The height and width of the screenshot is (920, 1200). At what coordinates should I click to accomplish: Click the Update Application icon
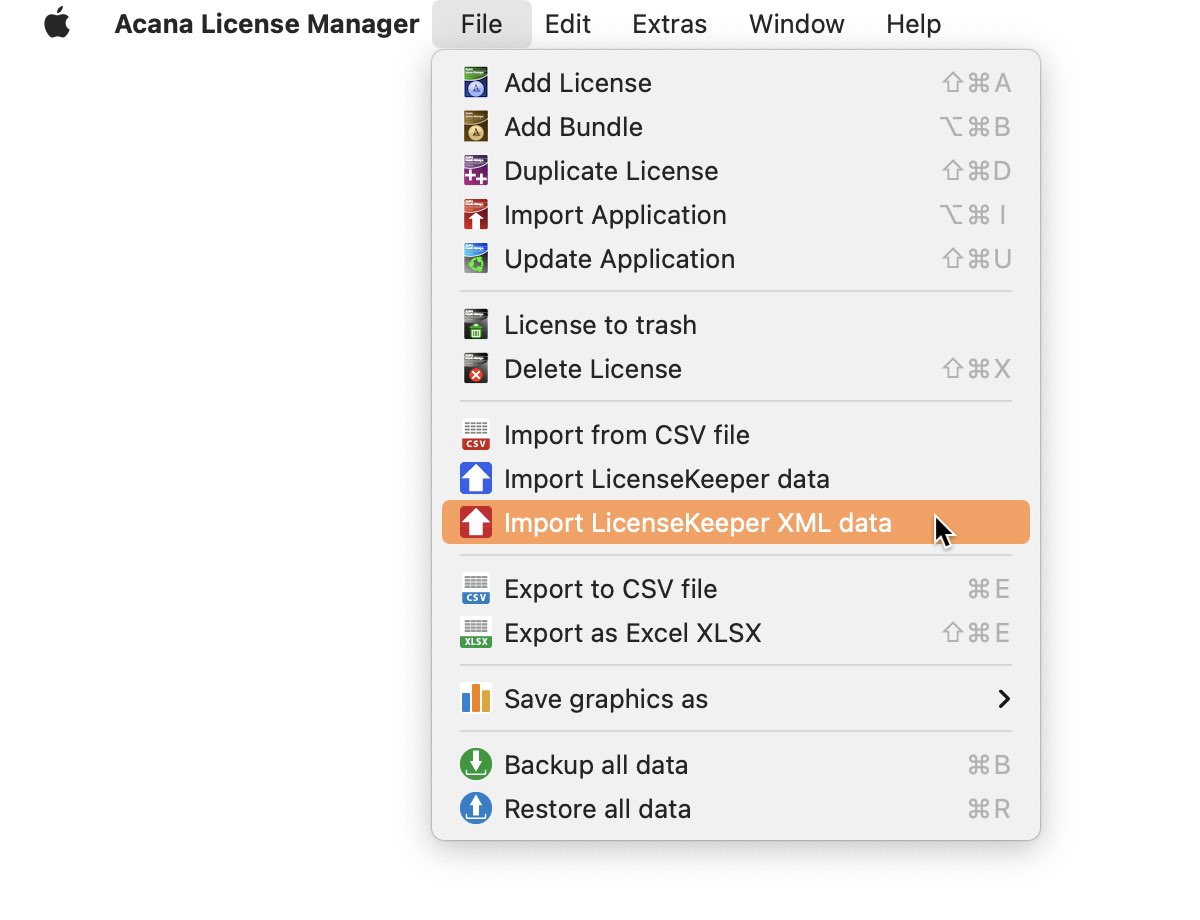(476, 259)
